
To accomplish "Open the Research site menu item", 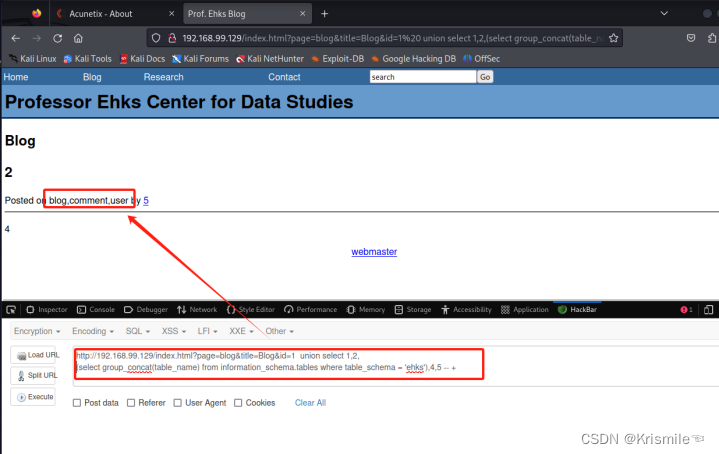I will click(164, 77).
